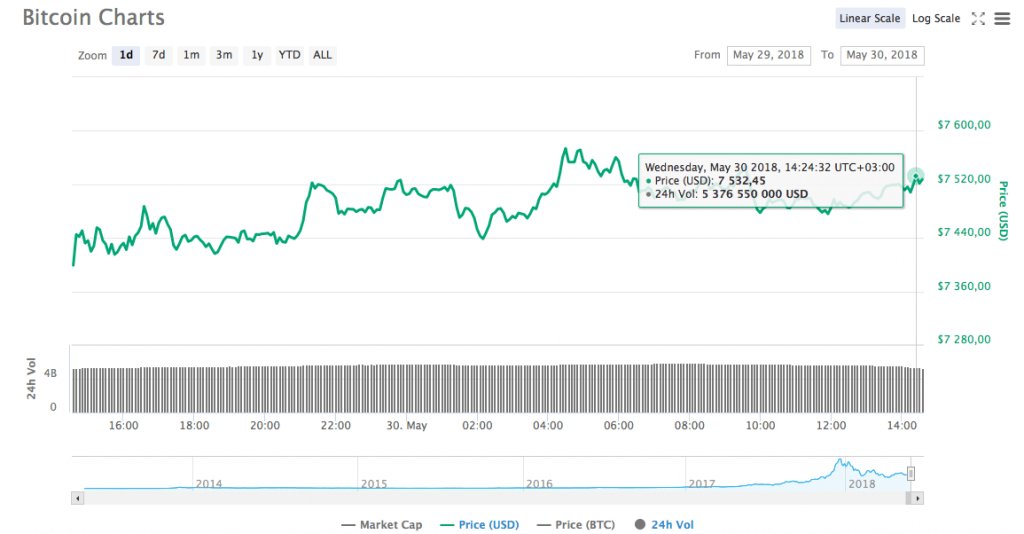Click the tooltip price value 7 532,45

pos(742,181)
